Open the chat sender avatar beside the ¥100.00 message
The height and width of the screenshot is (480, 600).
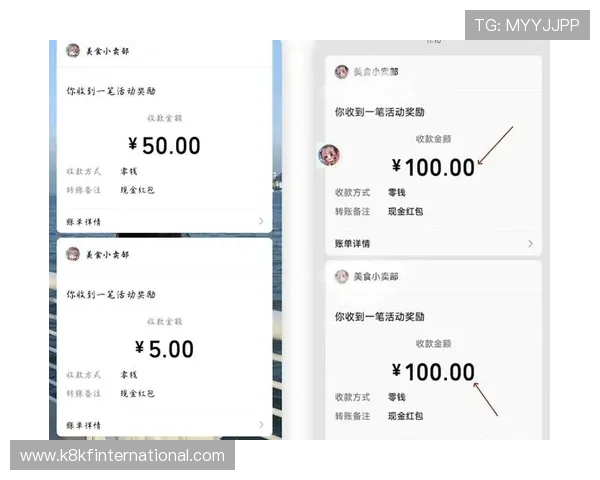[329, 155]
